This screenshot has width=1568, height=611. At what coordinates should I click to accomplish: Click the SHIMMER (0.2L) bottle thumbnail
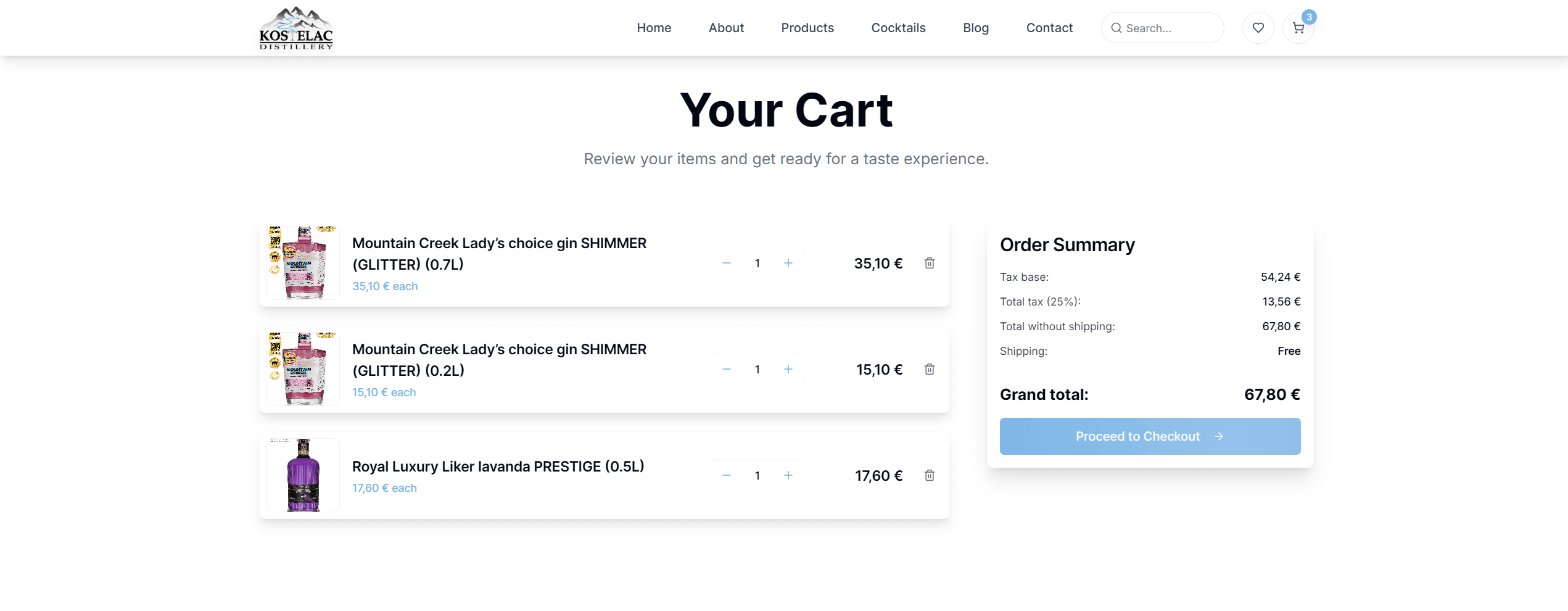pos(303,369)
